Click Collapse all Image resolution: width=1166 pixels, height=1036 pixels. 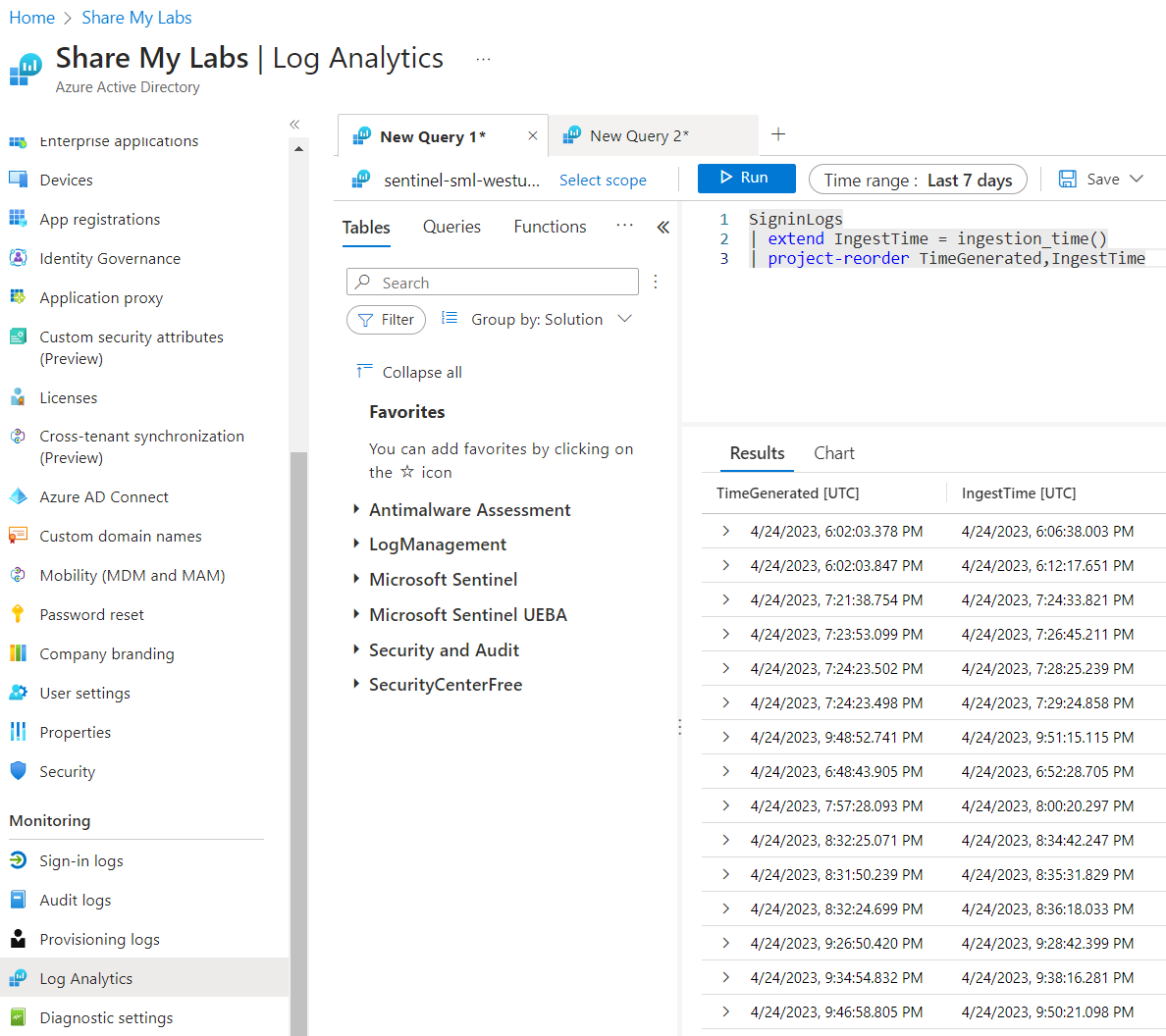point(409,372)
